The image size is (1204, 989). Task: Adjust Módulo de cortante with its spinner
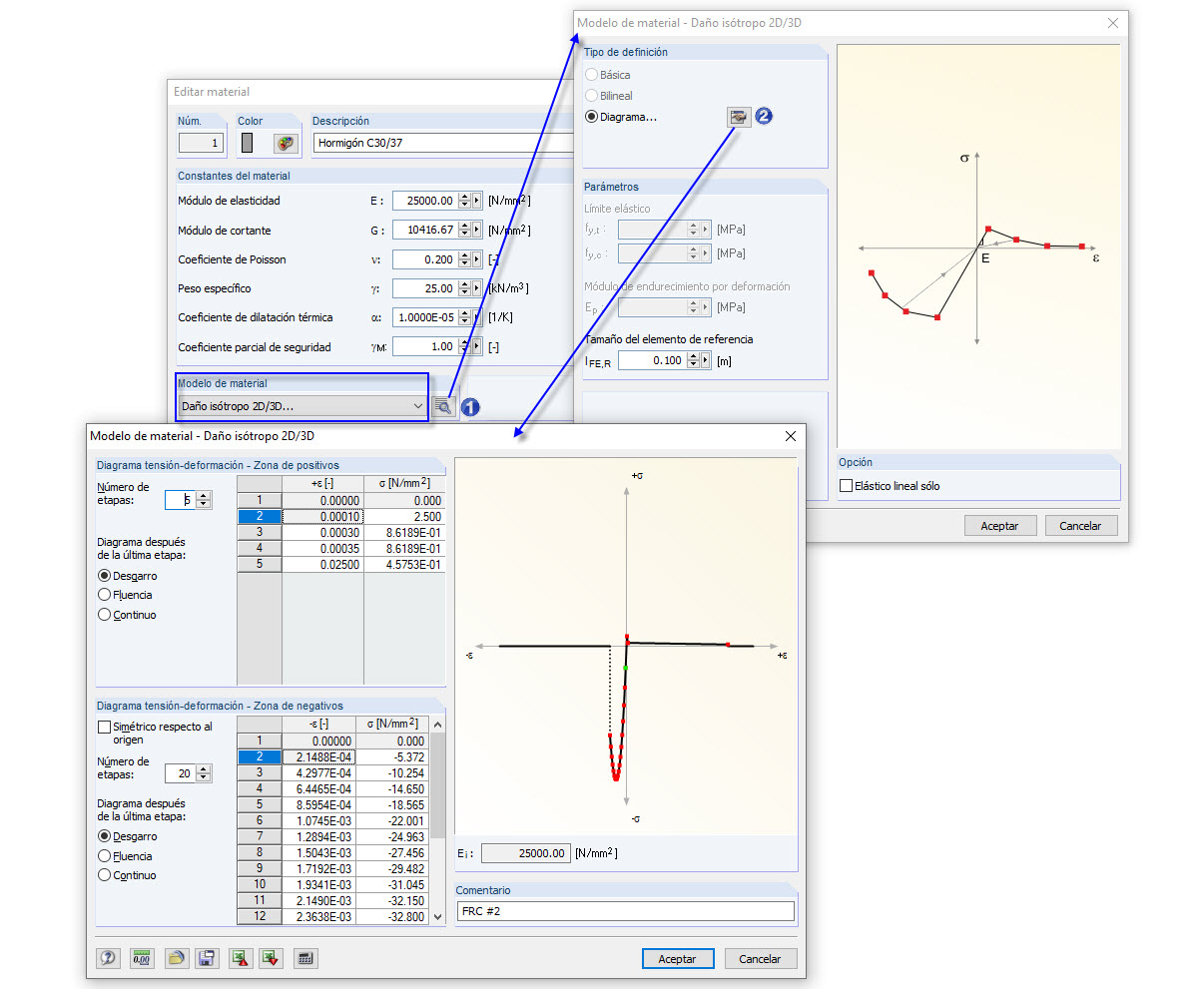(464, 230)
